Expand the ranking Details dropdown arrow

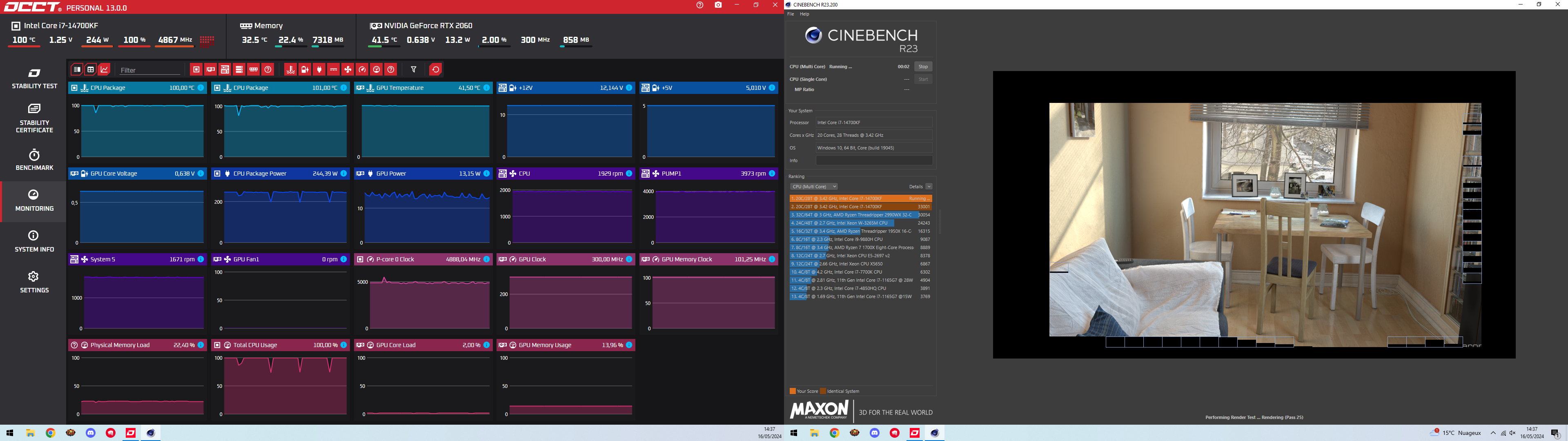pos(929,186)
